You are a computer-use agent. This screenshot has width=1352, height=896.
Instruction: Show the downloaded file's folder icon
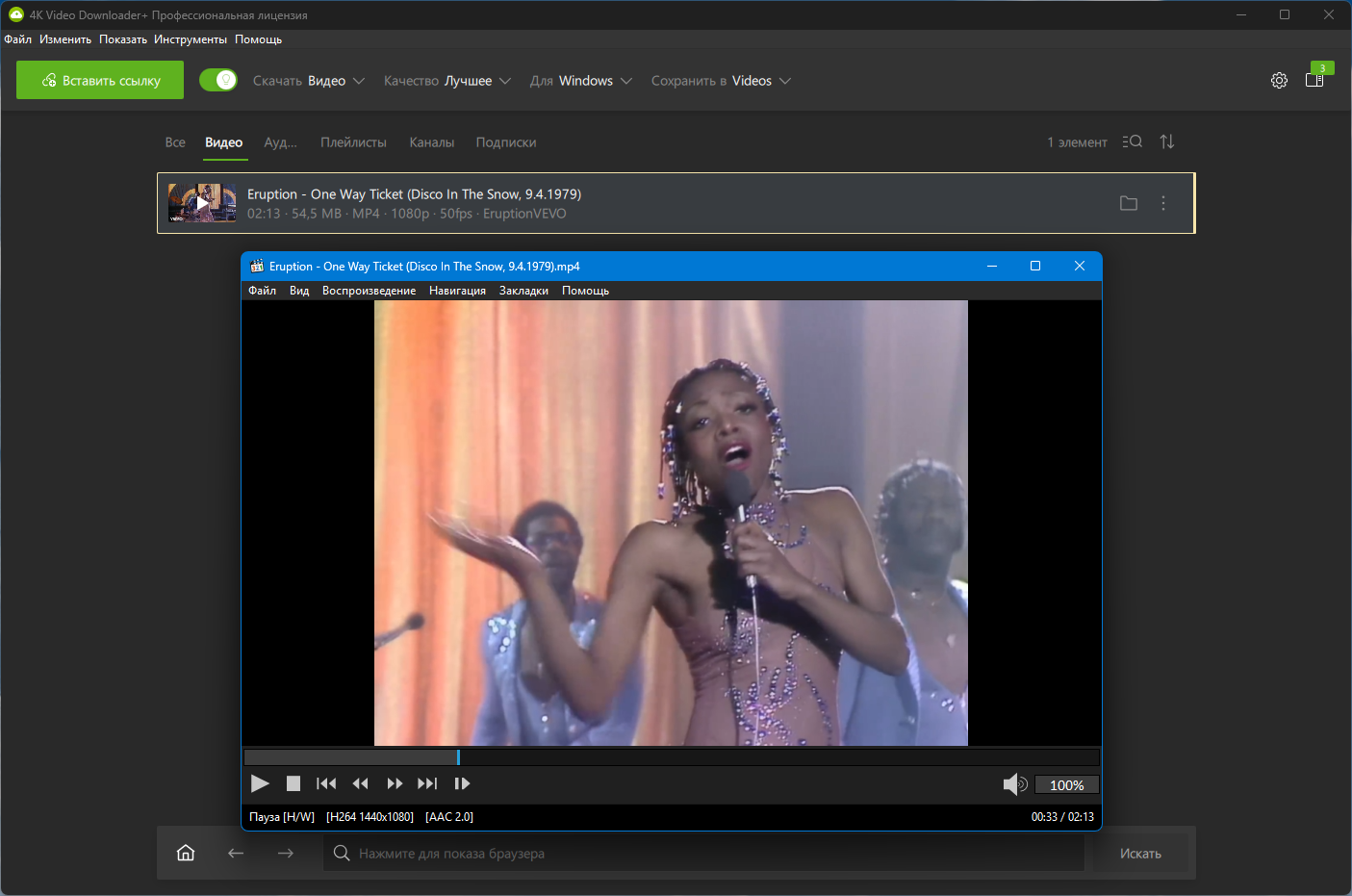(x=1129, y=203)
